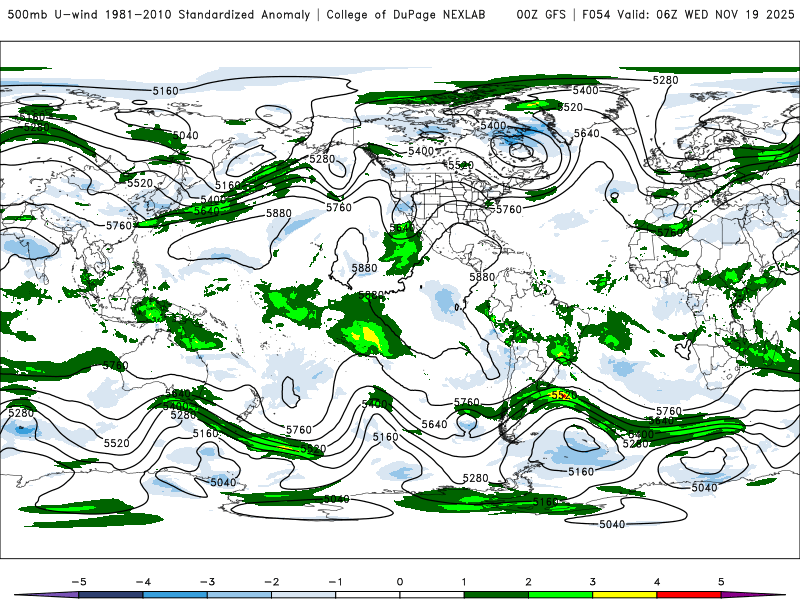Select the light blue -3 to -2 colorbar segment
Viewport: 800px width, 600px height.
(x=239, y=595)
